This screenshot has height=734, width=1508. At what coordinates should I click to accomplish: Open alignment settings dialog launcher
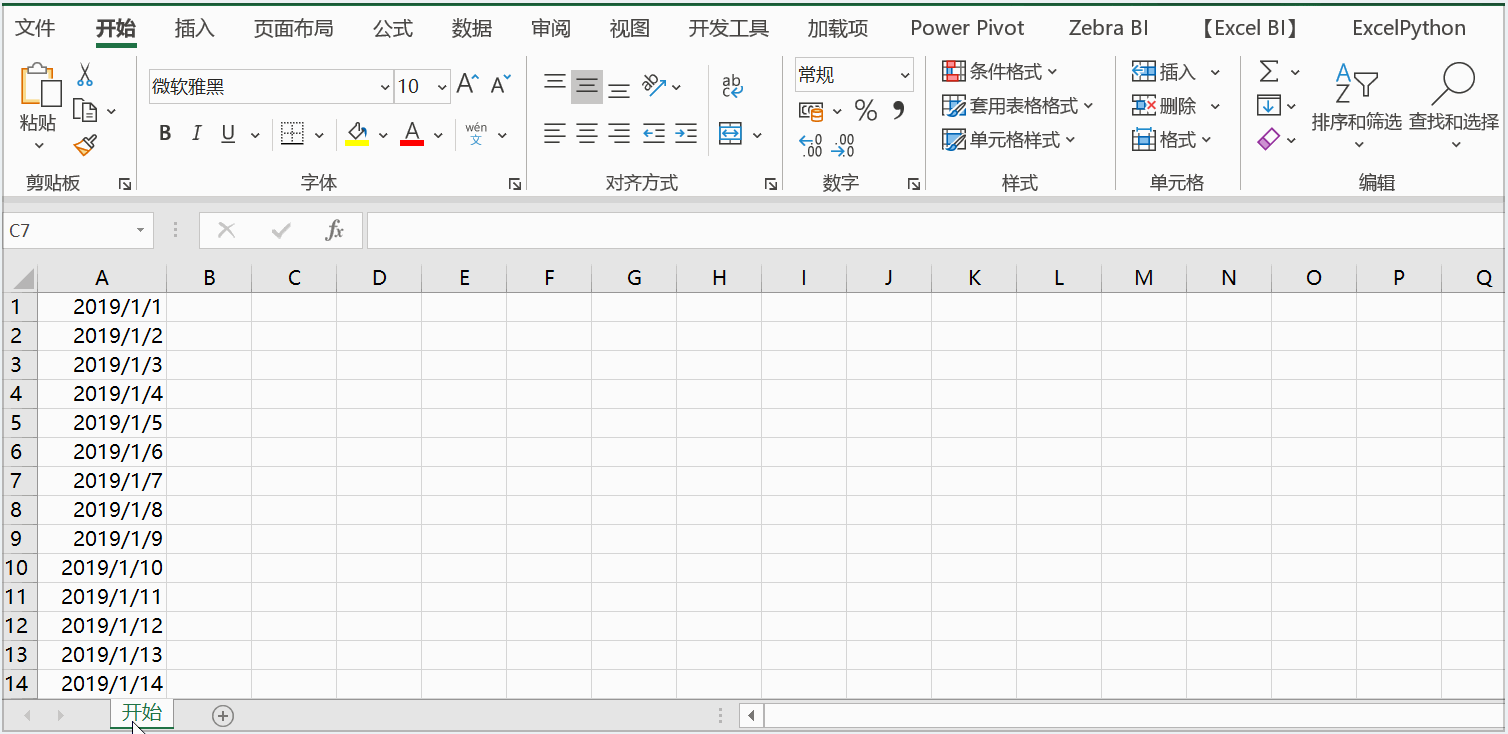click(771, 184)
